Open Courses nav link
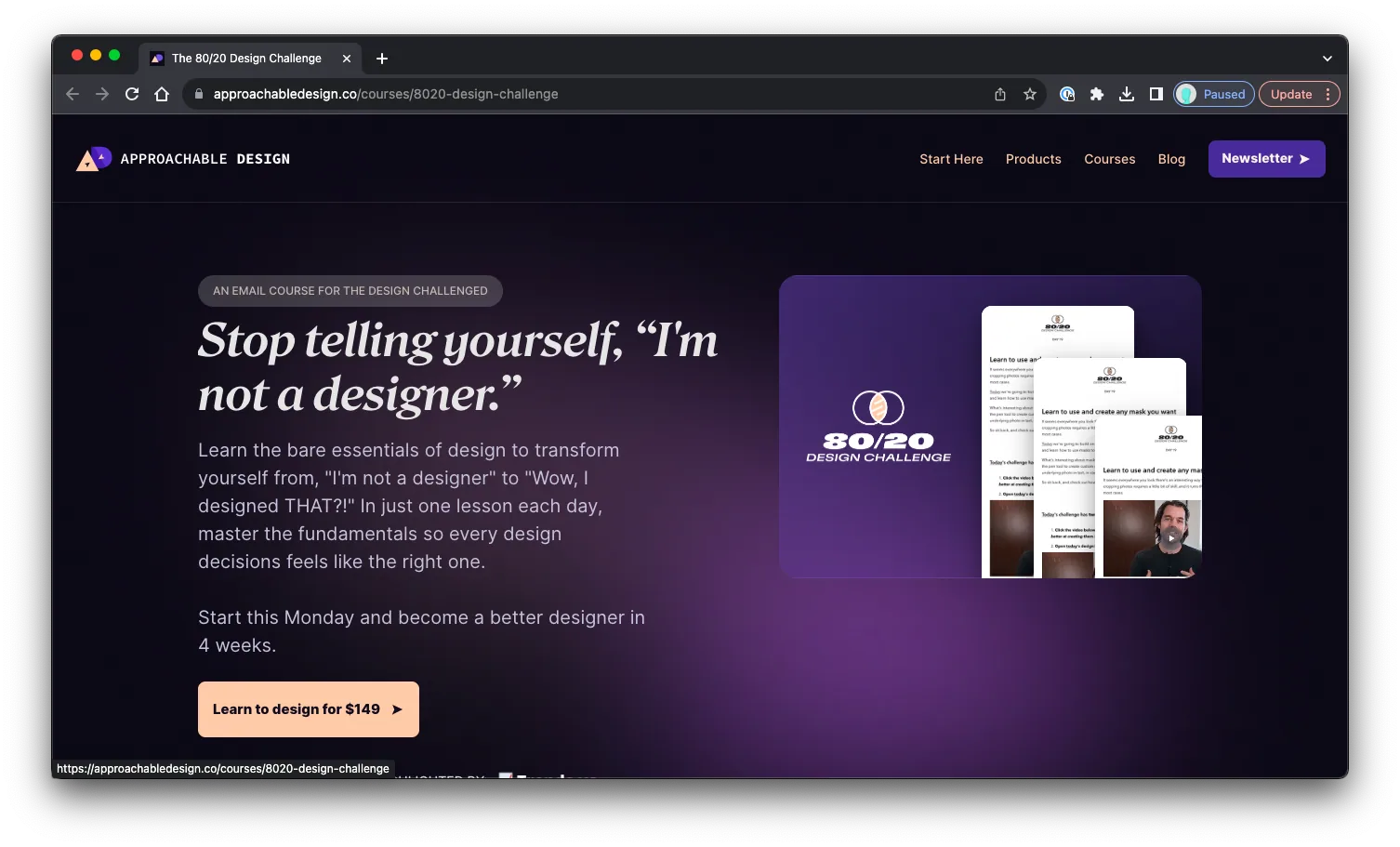 click(1109, 159)
